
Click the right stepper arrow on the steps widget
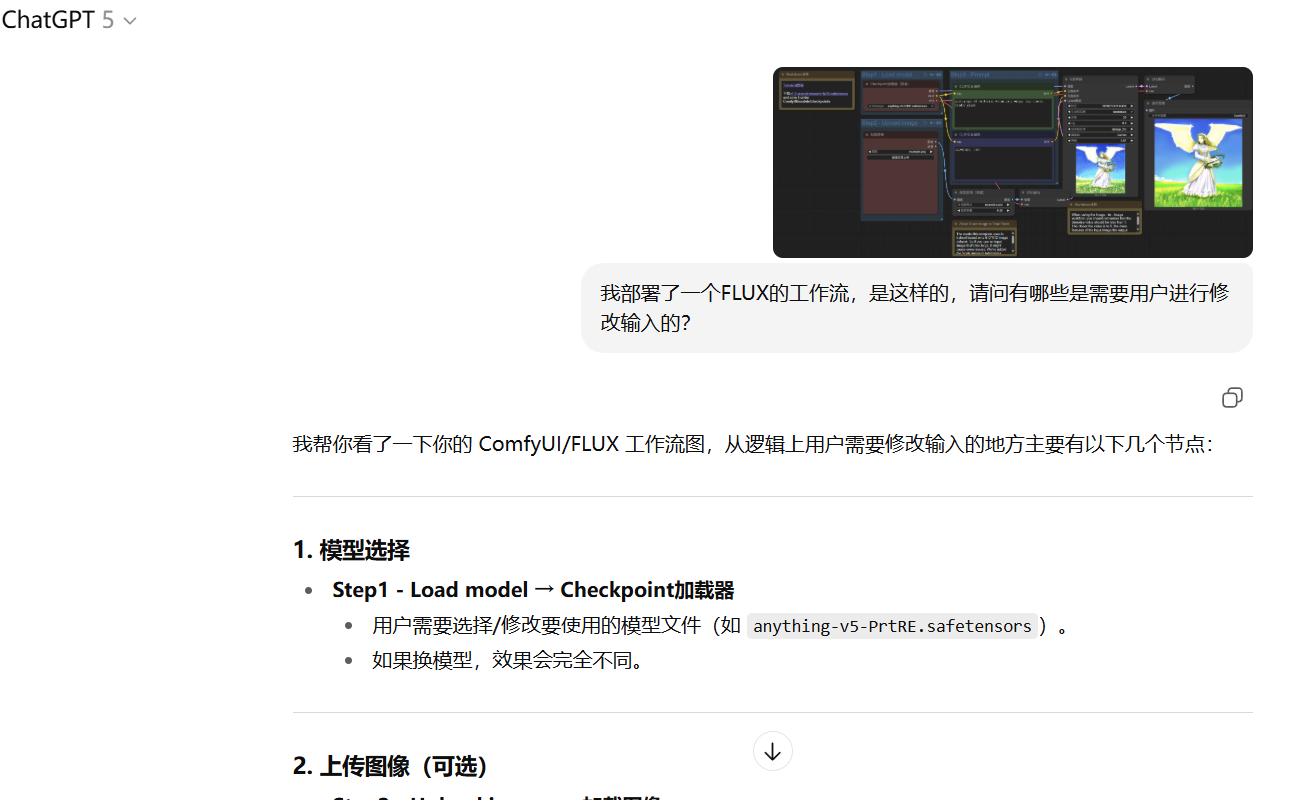(1131, 117)
